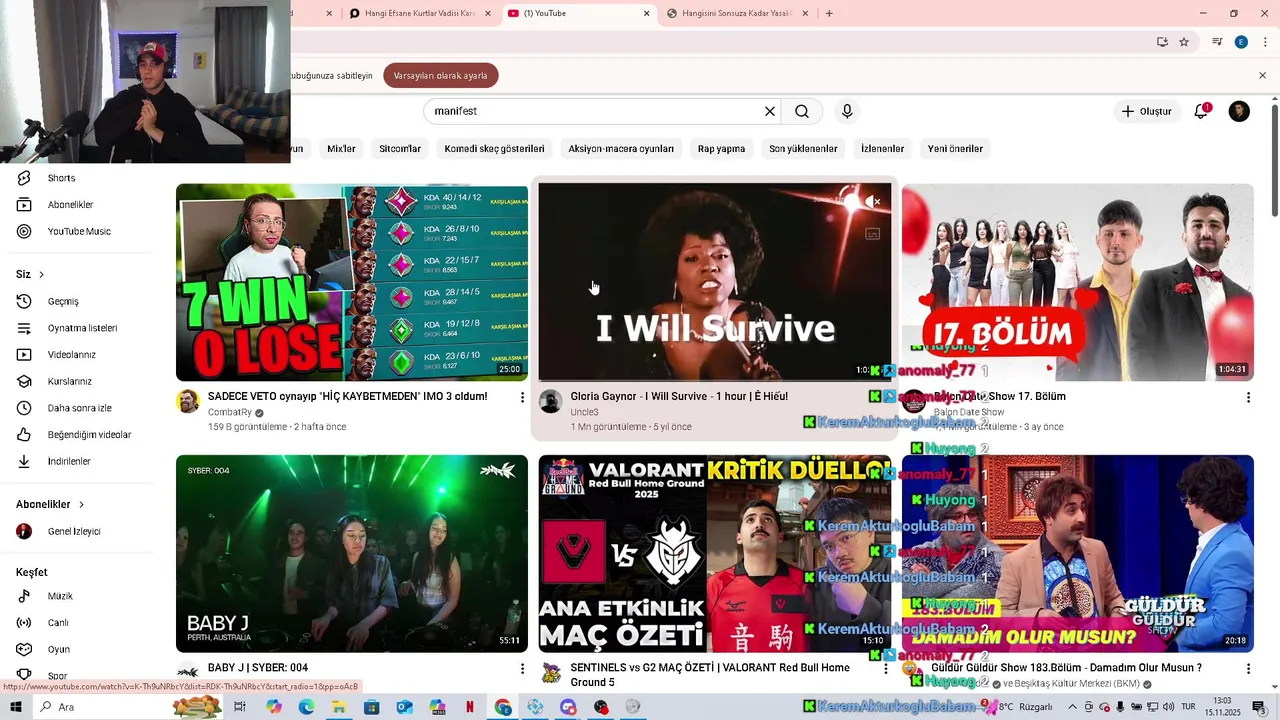Open options menu for Güldür Güldür Show video
This screenshot has height=720, width=1280.
click(1248, 668)
